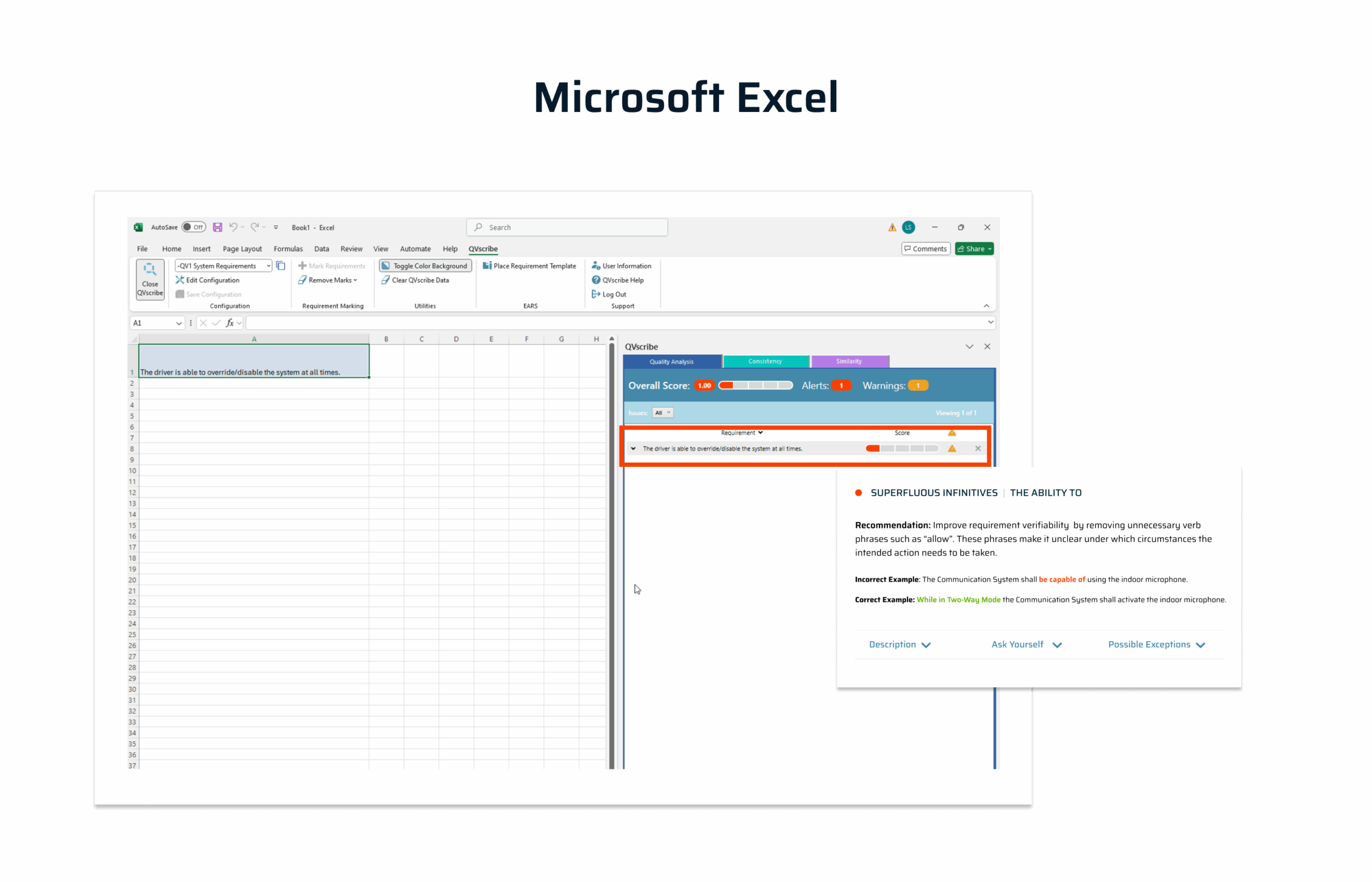
Task: Toggle the AutoSave switch
Action: (x=193, y=227)
